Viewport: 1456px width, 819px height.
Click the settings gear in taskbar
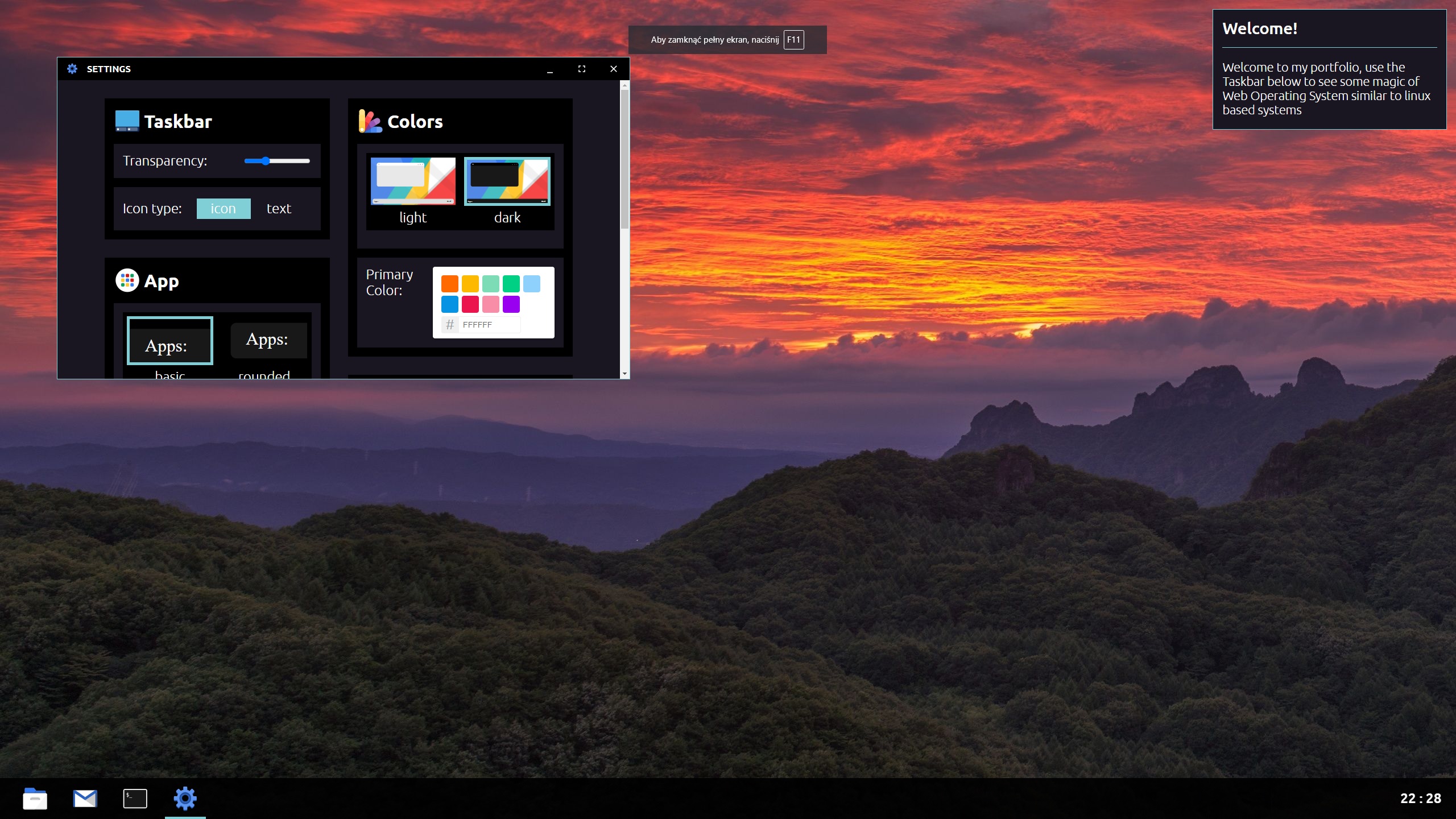pos(185,799)
